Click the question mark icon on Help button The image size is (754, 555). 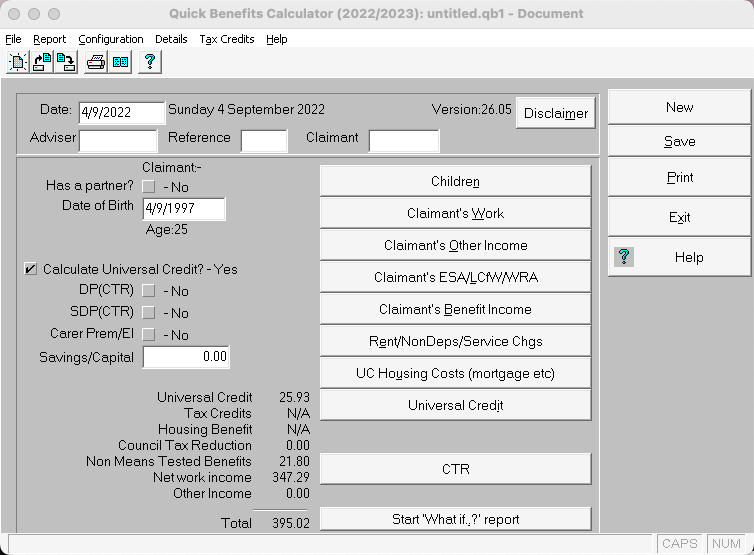coord(624,257)
